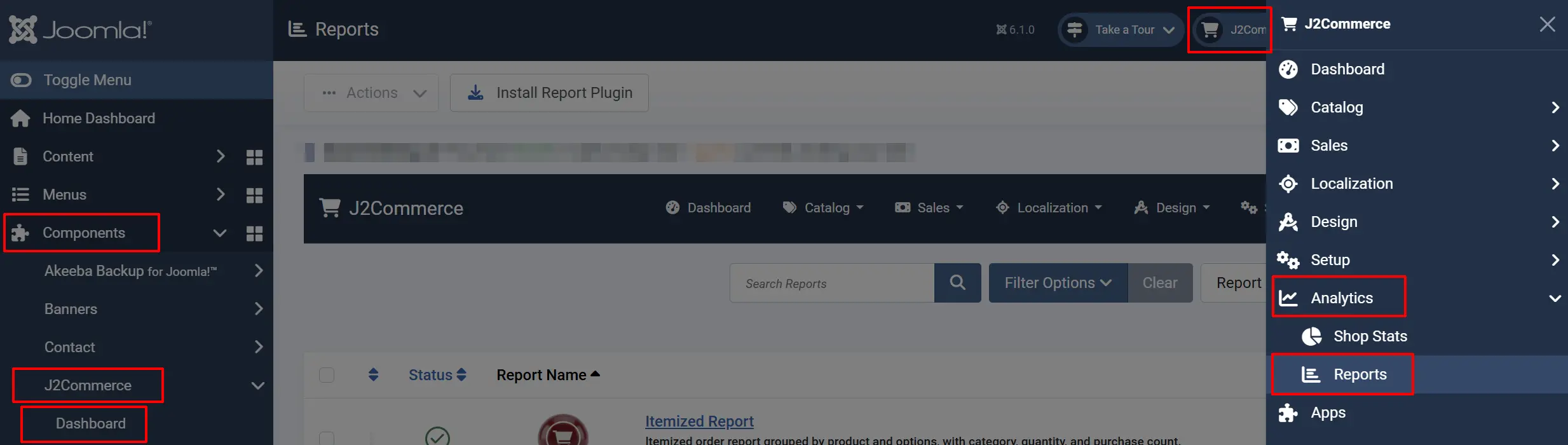1568x445 pixels.
Task: Open Design dropdown in navbar
Action: (x=1172, y=208)
